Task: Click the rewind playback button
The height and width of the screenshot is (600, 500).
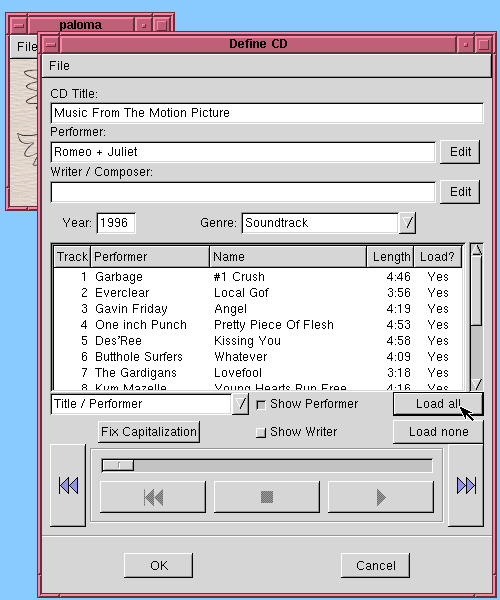Action: click(x=153, y=497)
